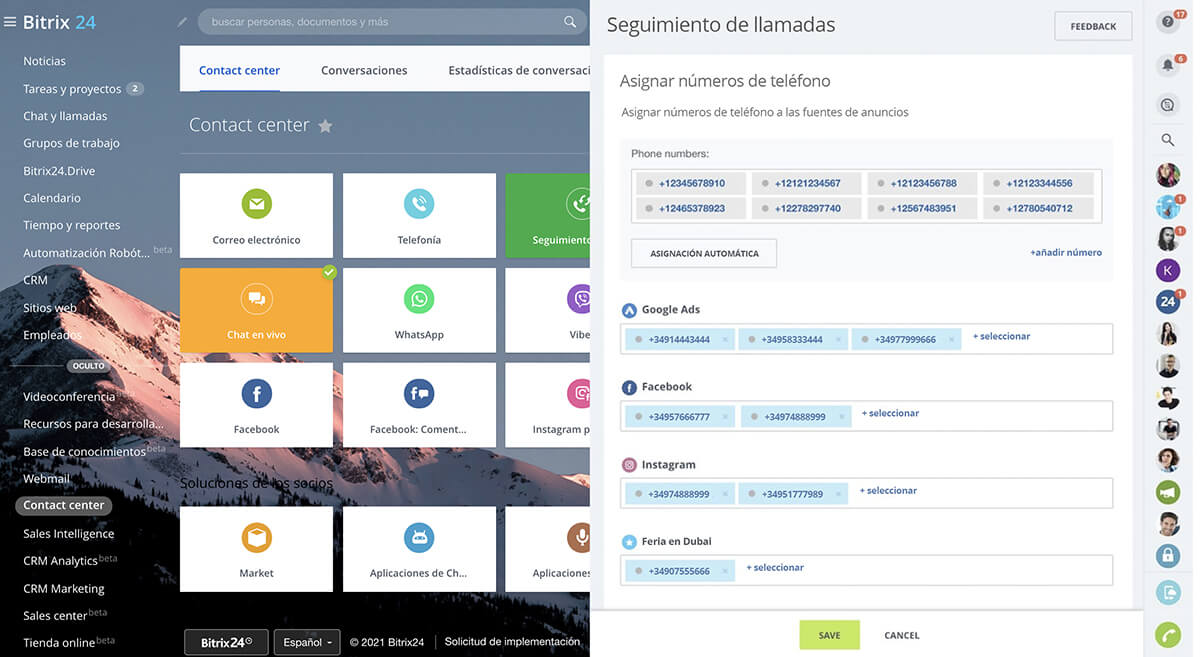Open the hamburger main menu
The image size is (1200, 657).
click(10, 22)
